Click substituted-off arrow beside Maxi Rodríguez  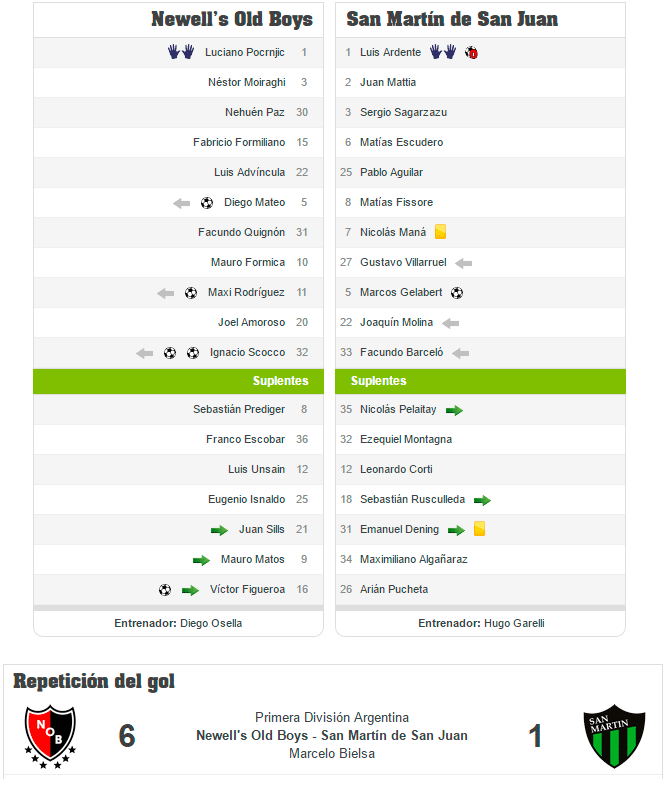(166, 293)
